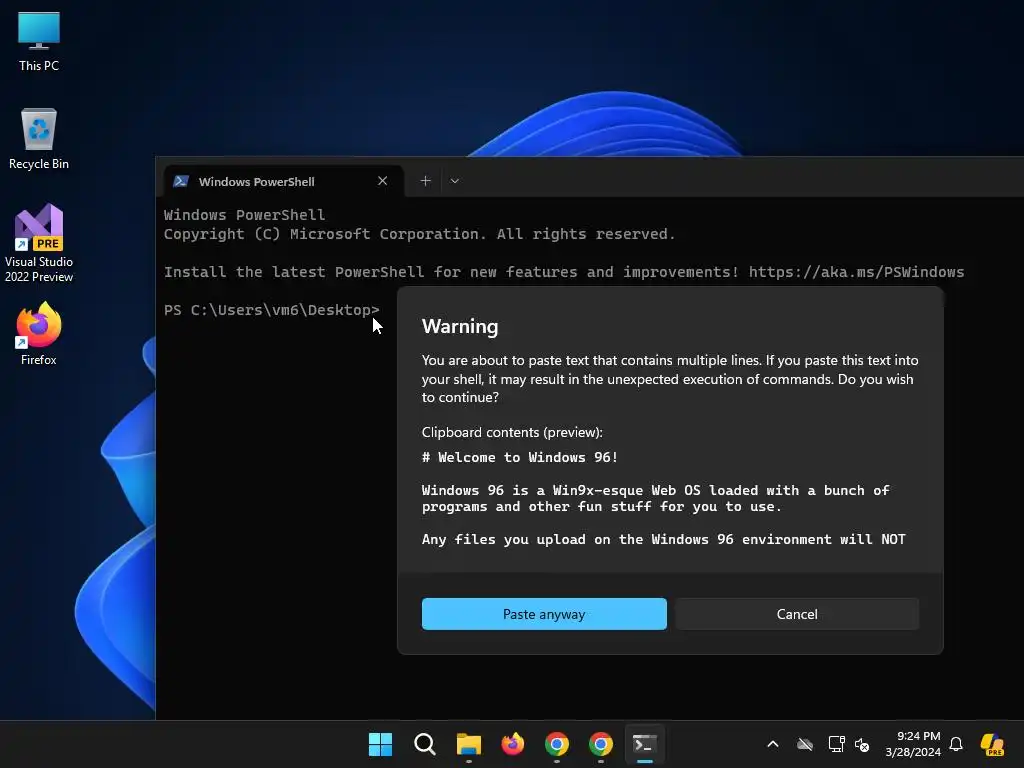
Task: Select the Recycle Bin desktop icon
Action: pos(39,138)
